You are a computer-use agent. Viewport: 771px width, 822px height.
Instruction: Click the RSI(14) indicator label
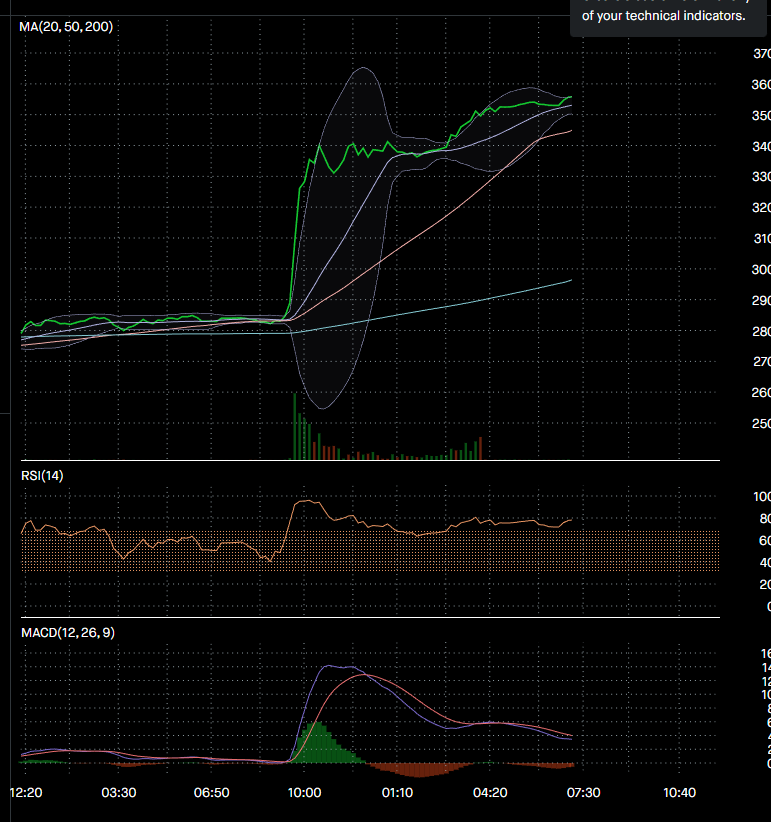pos(42,475)
